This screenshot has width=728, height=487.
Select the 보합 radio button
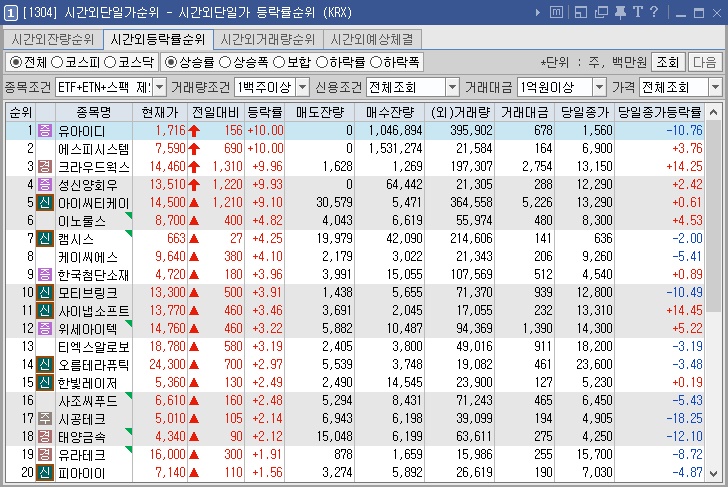(279, 62)
